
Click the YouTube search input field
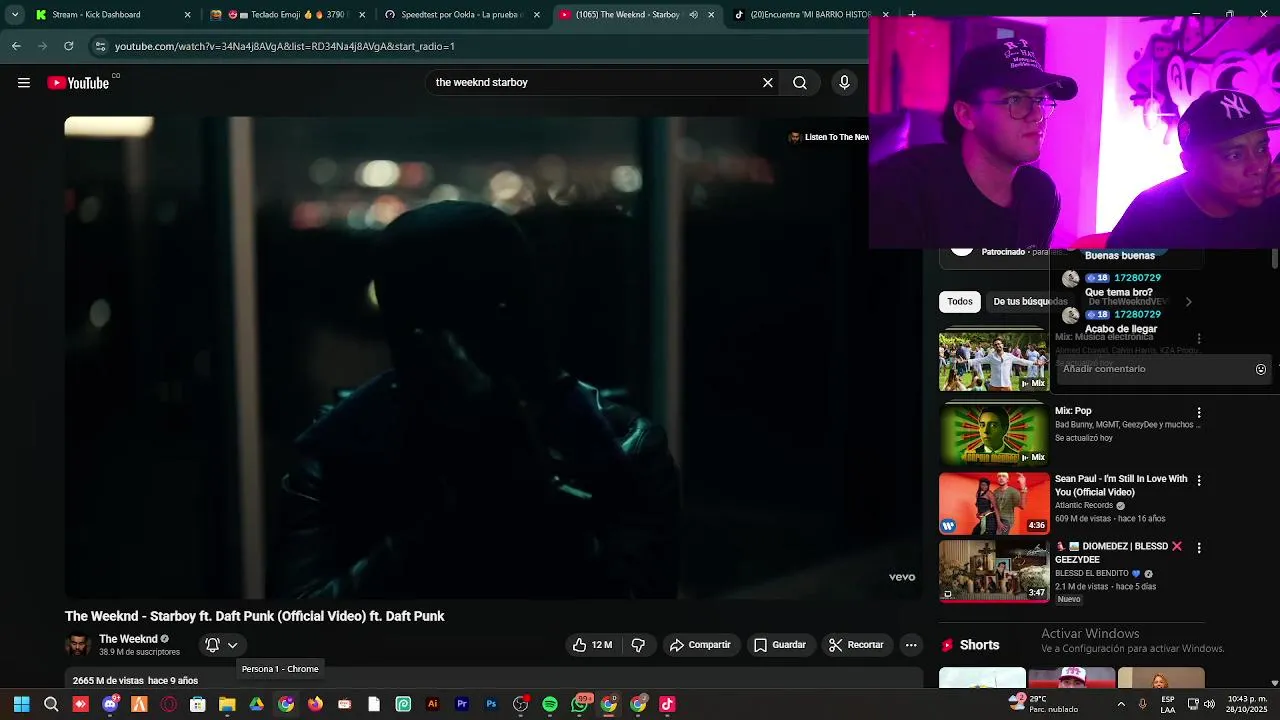(x=595, y=83)
